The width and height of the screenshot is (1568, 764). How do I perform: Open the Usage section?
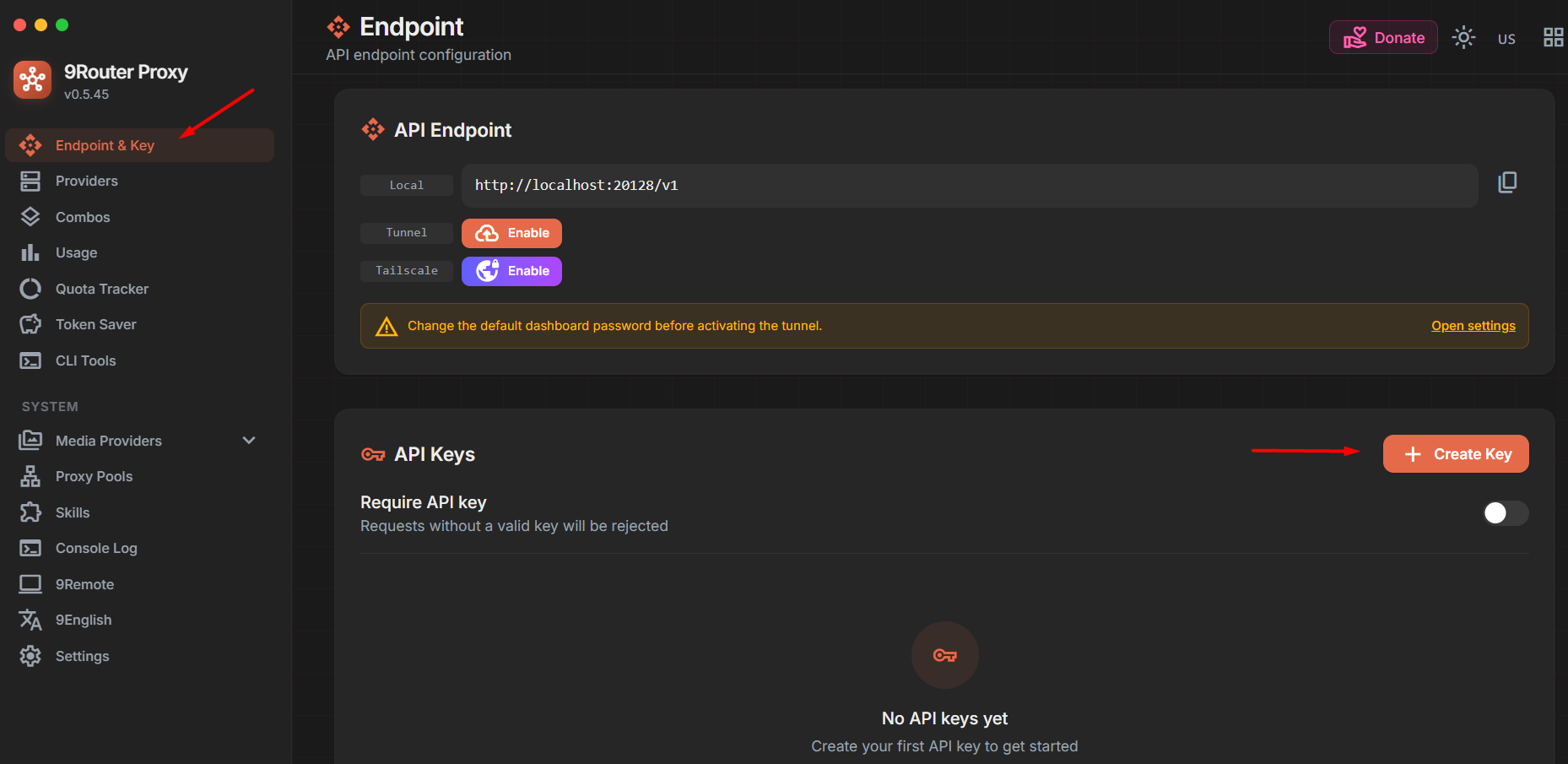click(x=140, y=252)
